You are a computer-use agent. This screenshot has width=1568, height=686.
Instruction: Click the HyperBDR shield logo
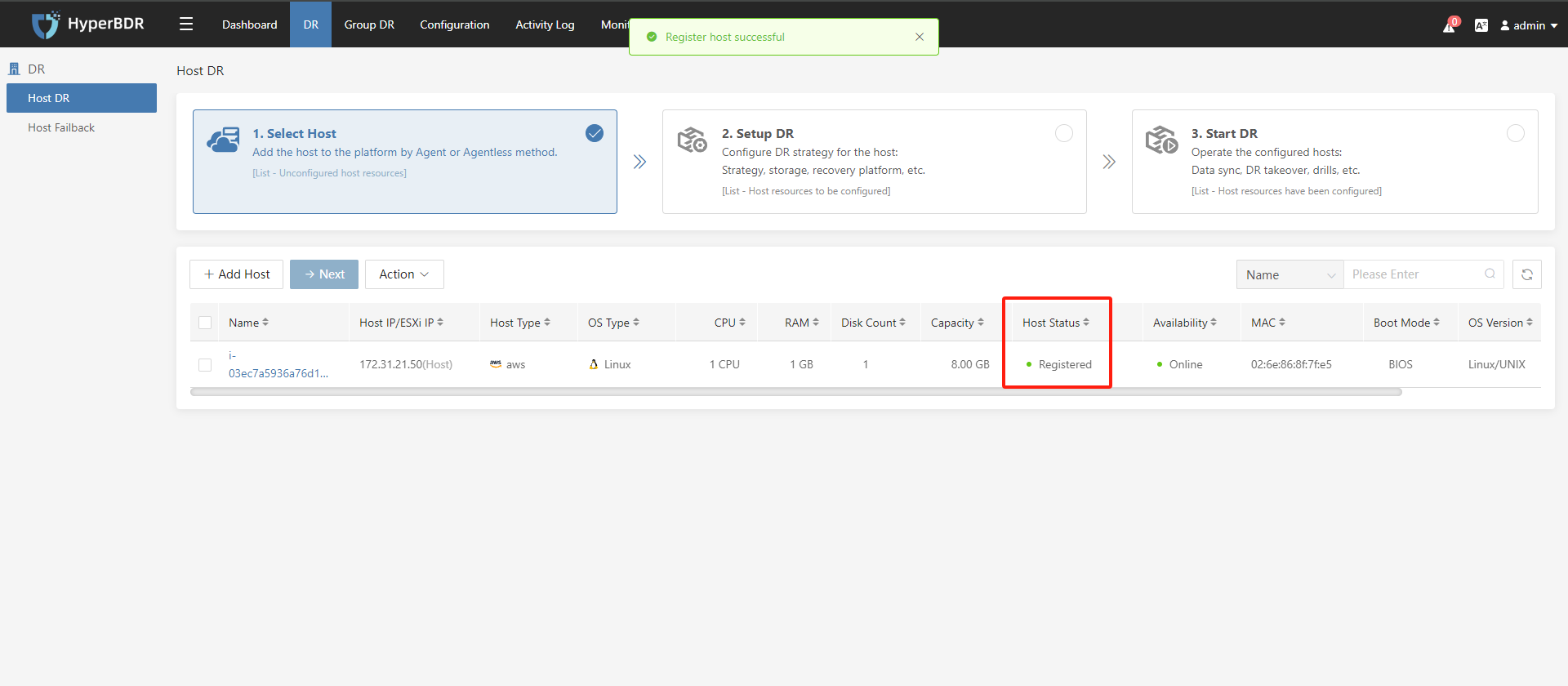46,24
